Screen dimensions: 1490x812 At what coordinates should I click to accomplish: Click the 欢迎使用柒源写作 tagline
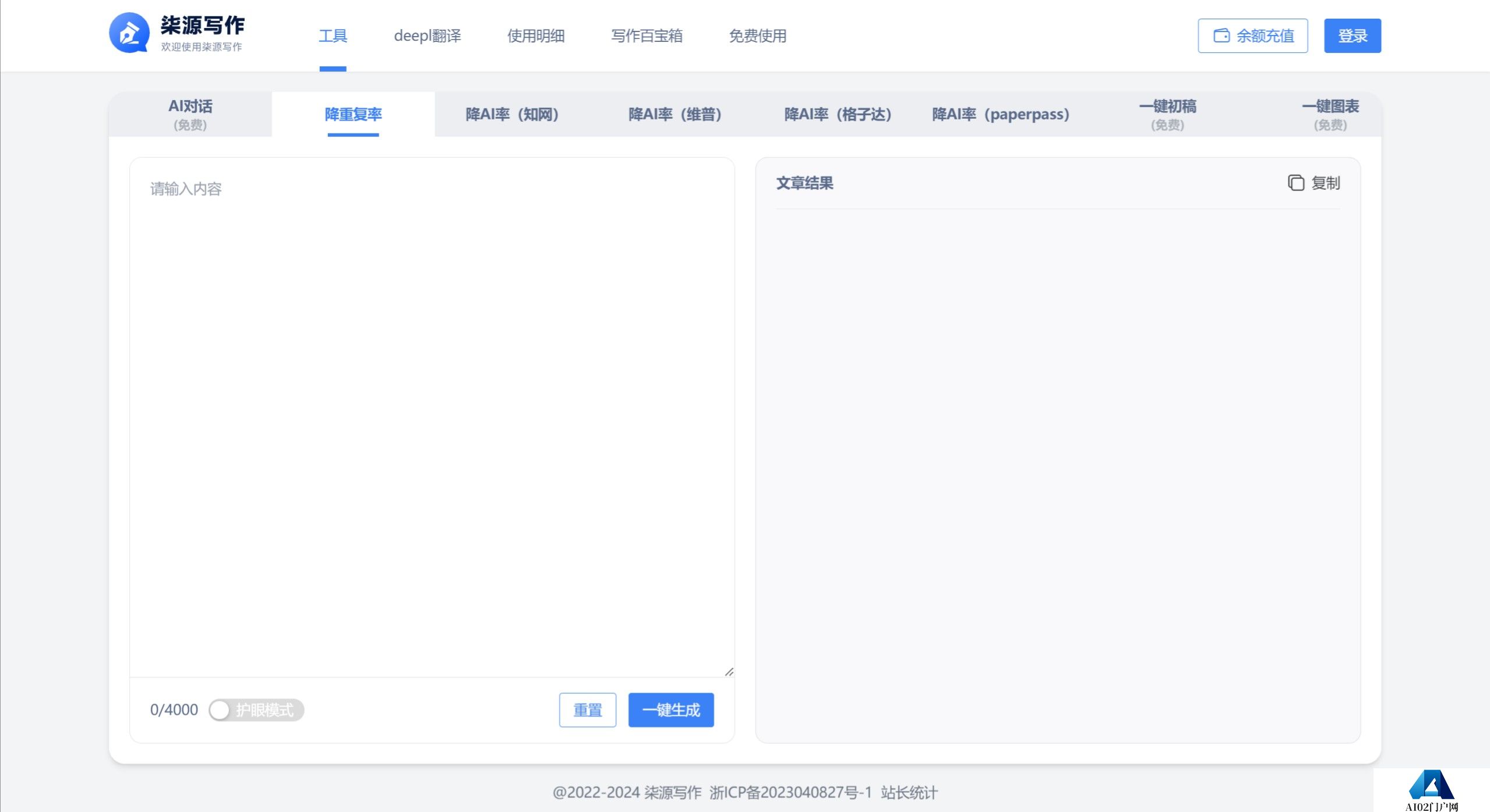tap(202, 47)
